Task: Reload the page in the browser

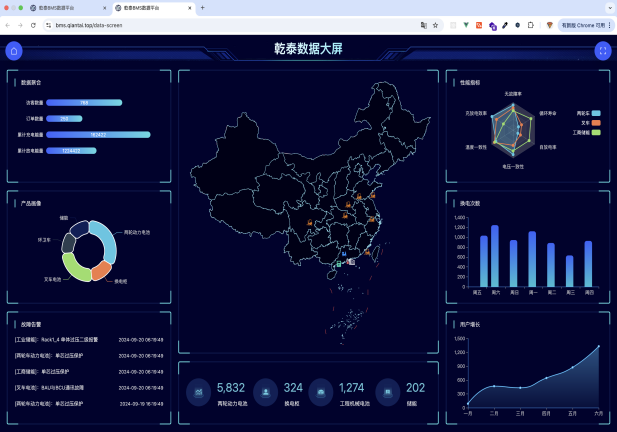Action: [33, 24]
